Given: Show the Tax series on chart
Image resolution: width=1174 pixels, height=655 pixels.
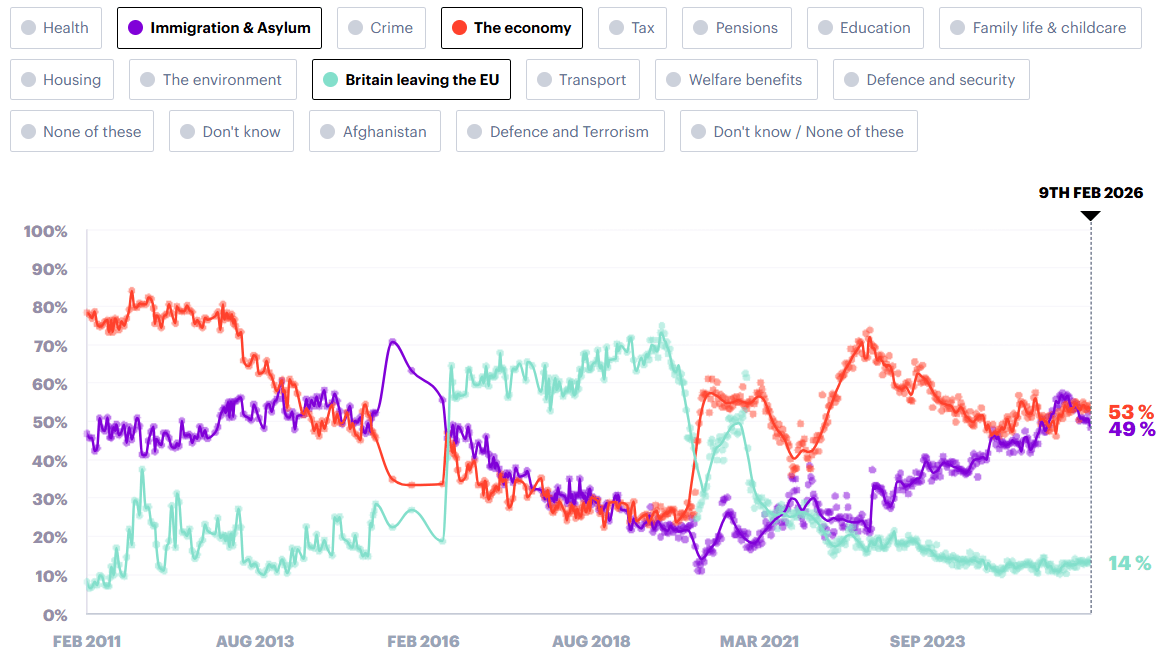Looking at the screenshot, I should [x=632, y=28].
